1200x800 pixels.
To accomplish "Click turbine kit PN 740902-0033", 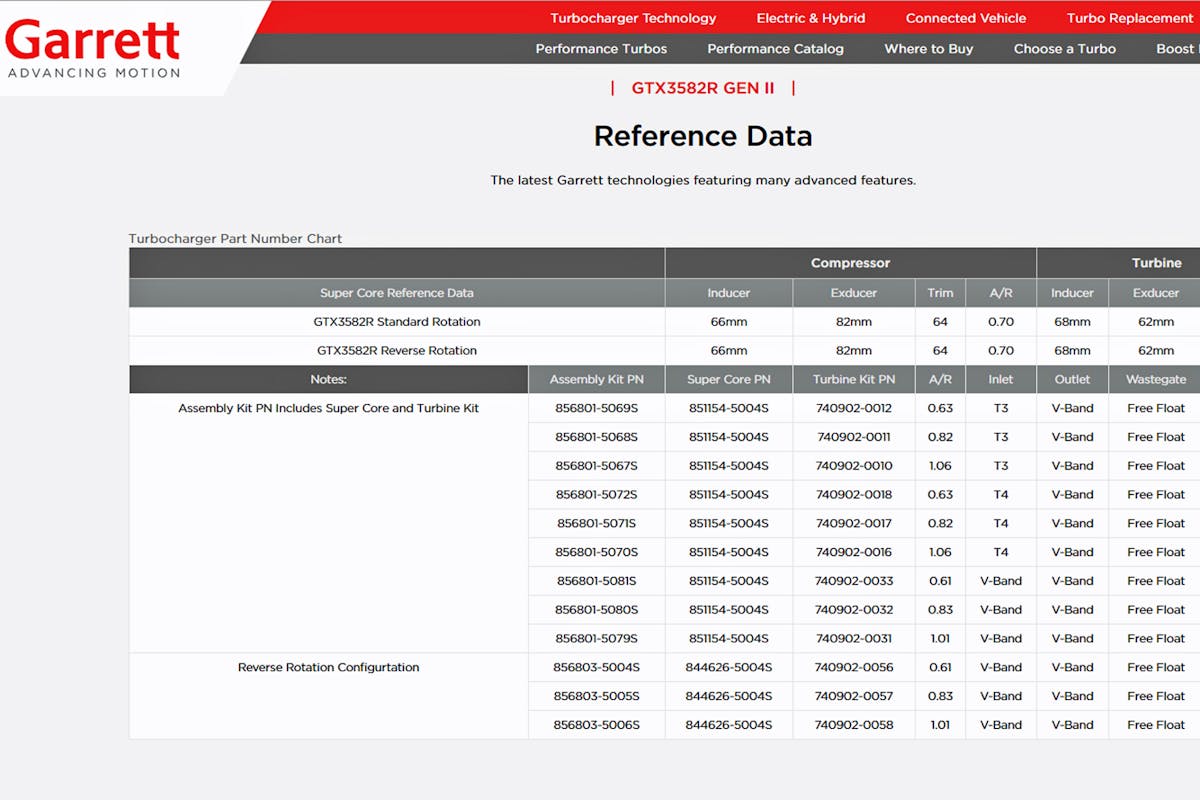I will pyautogui.click(x=853, y=581).
